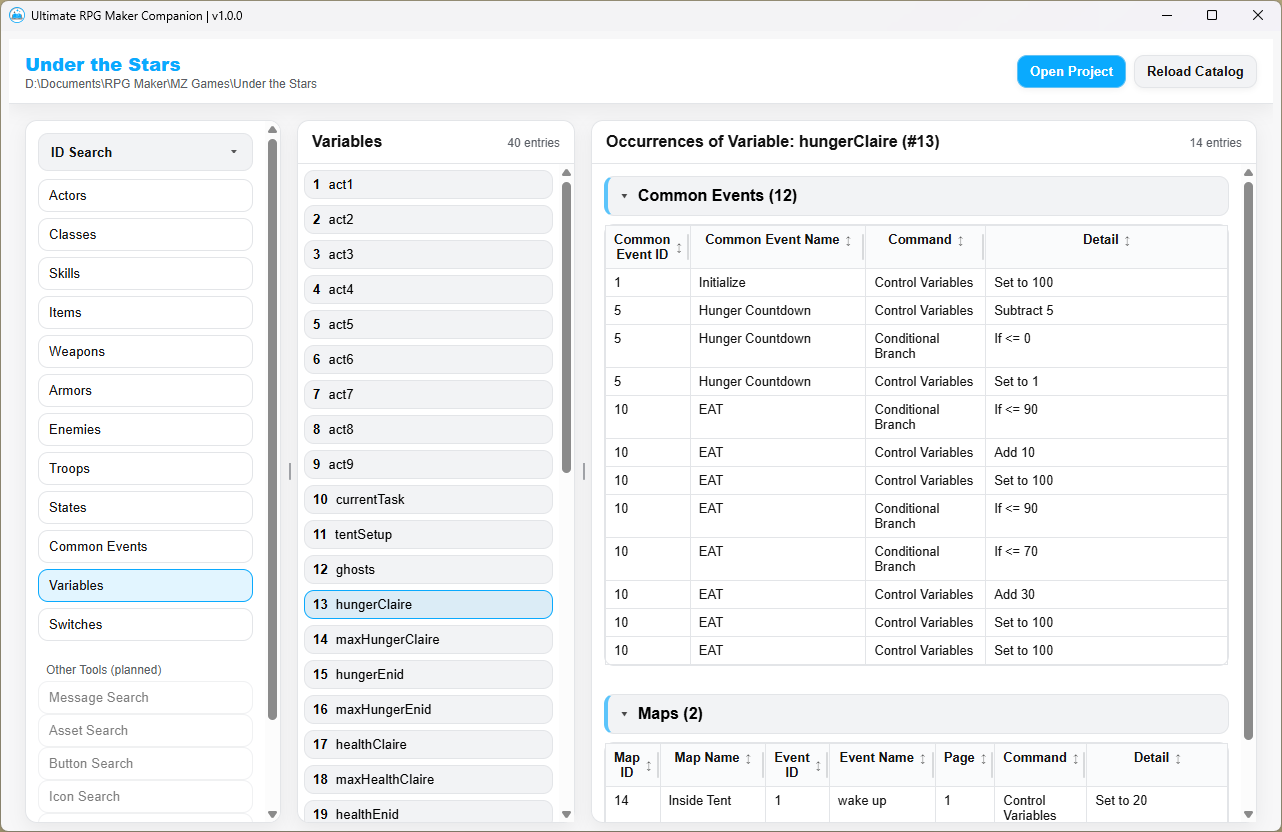Click sort icon beside Map Name header
The height and width of the screenshot is (832, 1282).
tap(749, 759)
